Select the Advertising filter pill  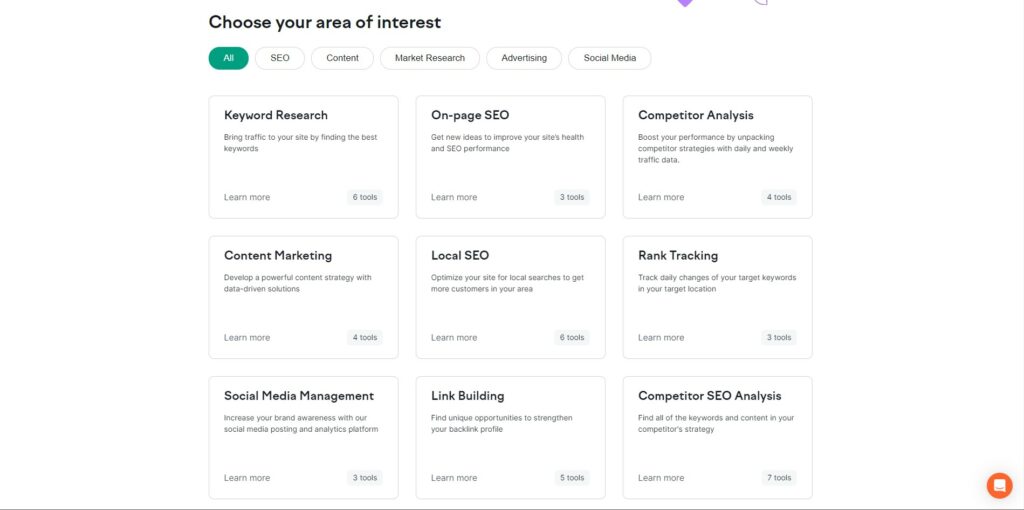coord(524,58)
